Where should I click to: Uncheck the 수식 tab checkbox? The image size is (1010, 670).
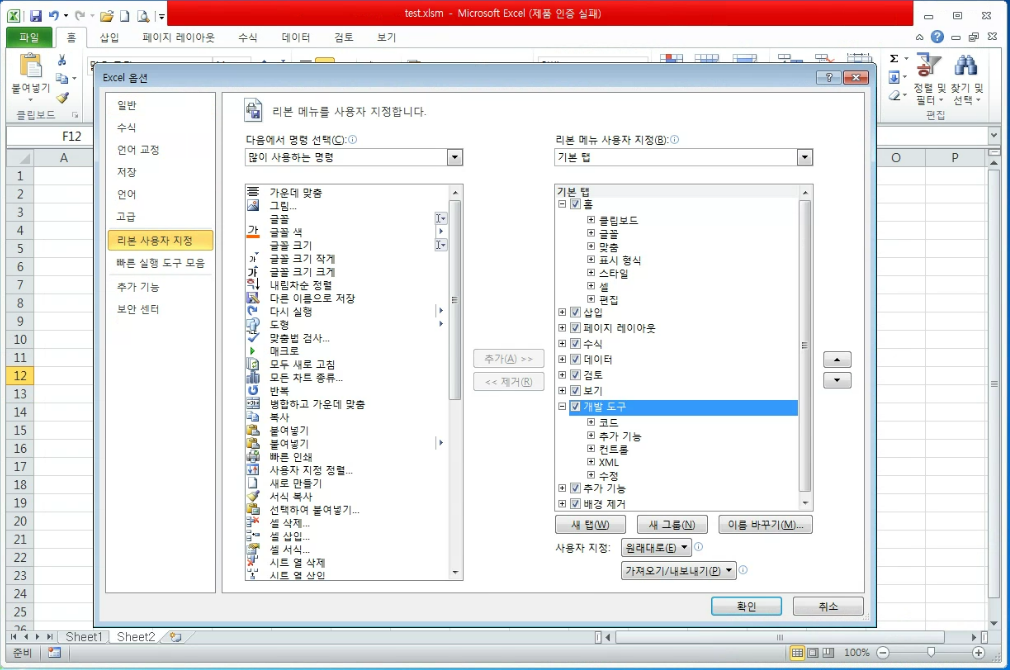click(576, 343)
